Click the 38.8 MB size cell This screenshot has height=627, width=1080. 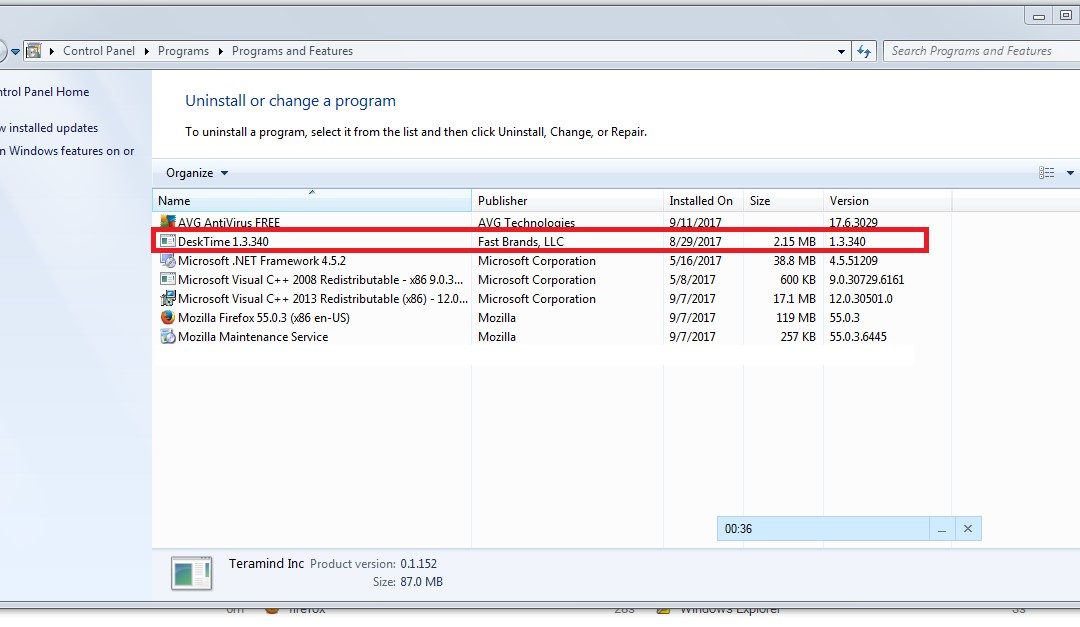[794, 261]
